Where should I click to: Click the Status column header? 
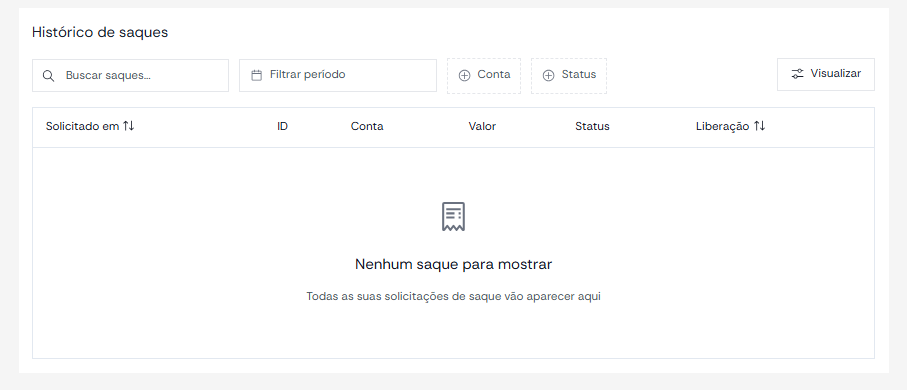pos(592,126)
